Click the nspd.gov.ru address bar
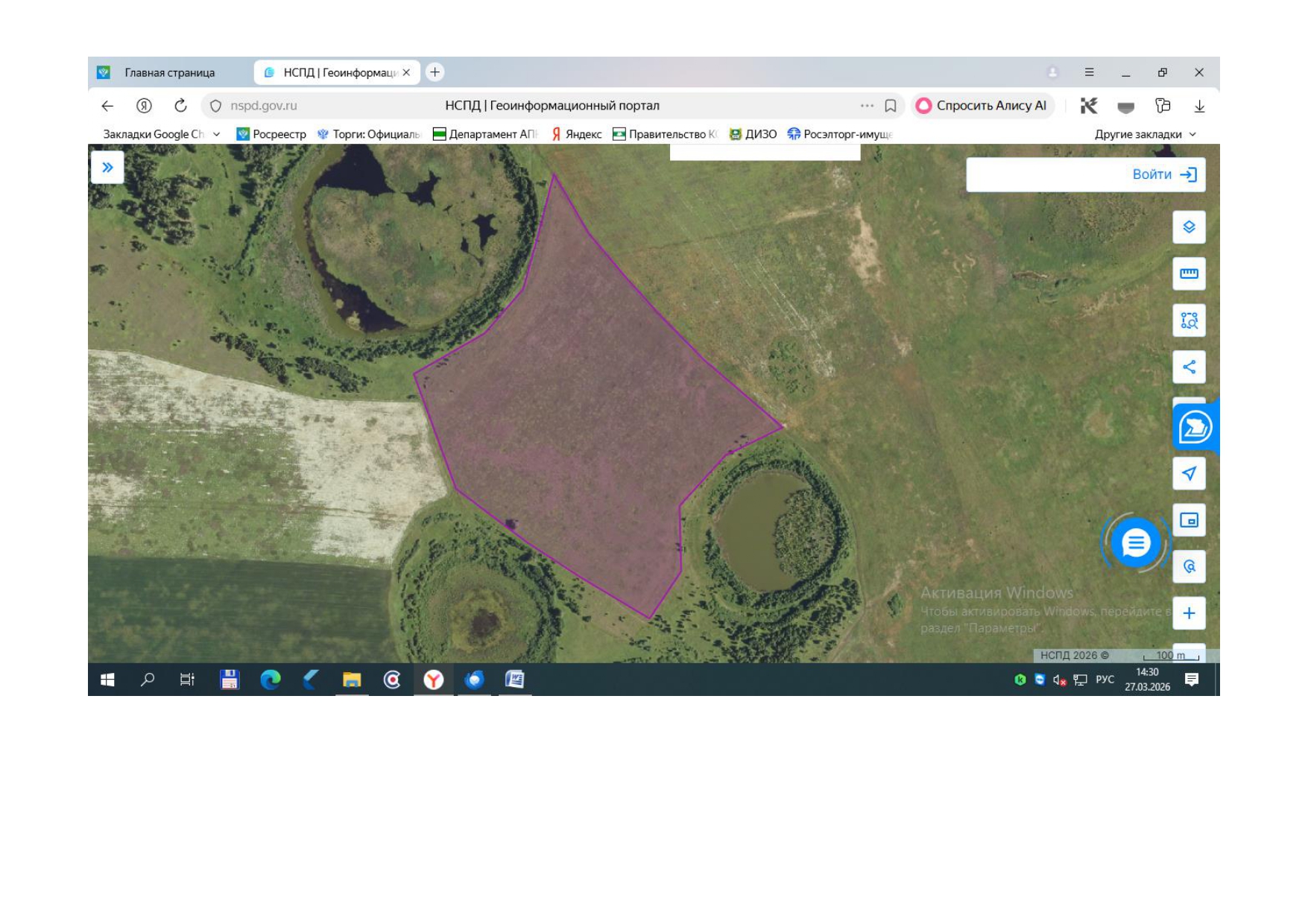This screenshot has height=924, width=1308. click(263, 106)
